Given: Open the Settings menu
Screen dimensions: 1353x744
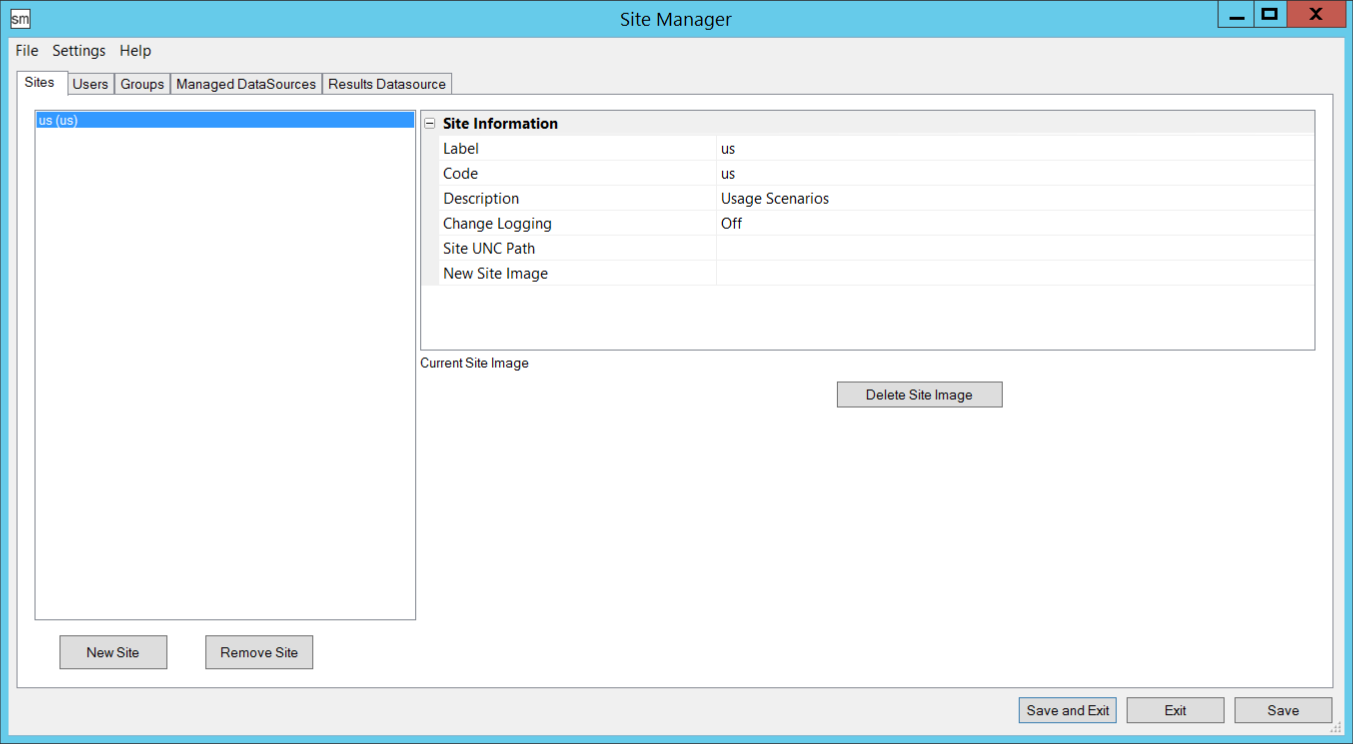Looking at the screenshot, I should point(79,51).
